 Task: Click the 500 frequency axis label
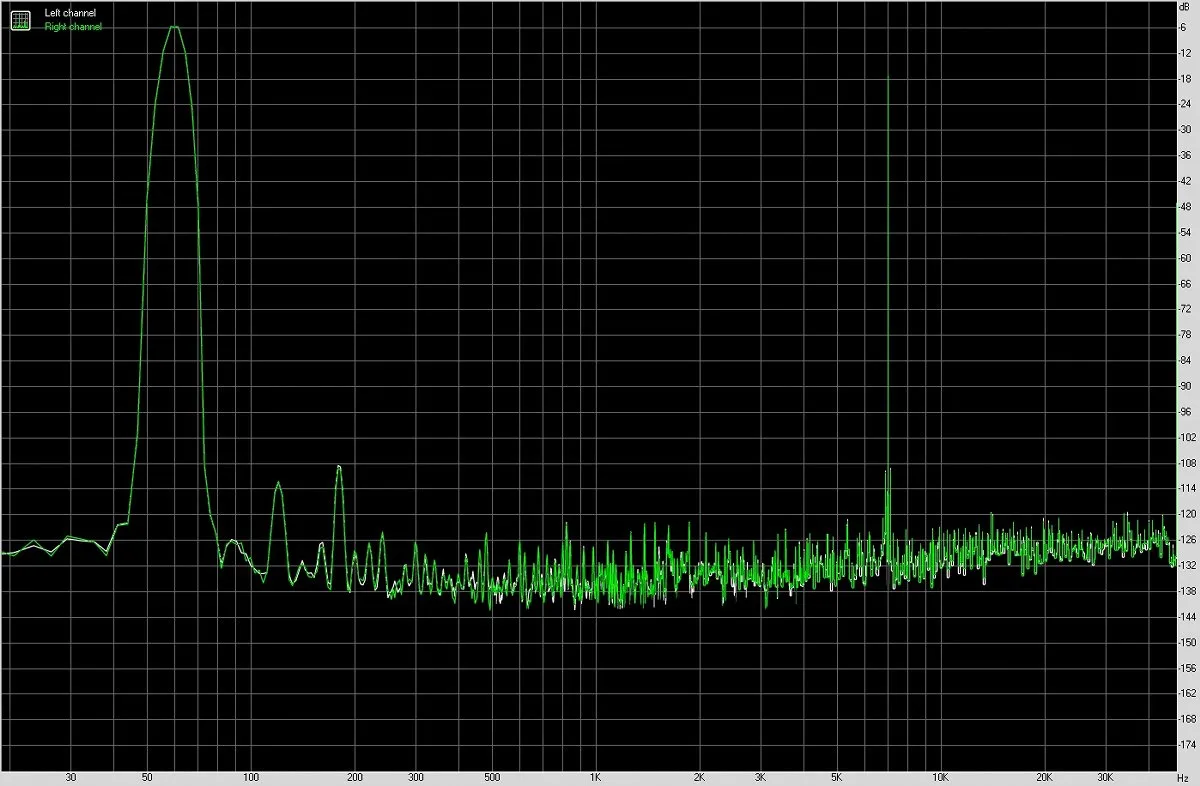(491, 777)
